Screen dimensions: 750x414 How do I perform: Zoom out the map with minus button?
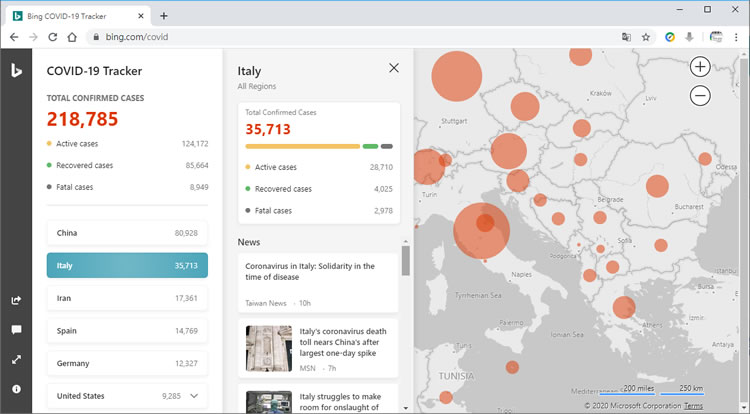[700, 96]
